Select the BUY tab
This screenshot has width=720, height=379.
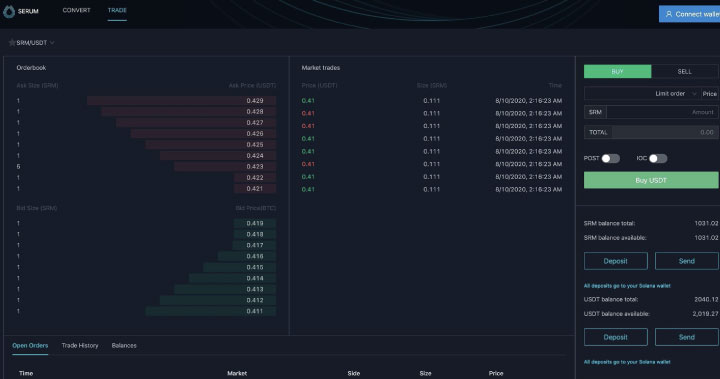(617, 71)
